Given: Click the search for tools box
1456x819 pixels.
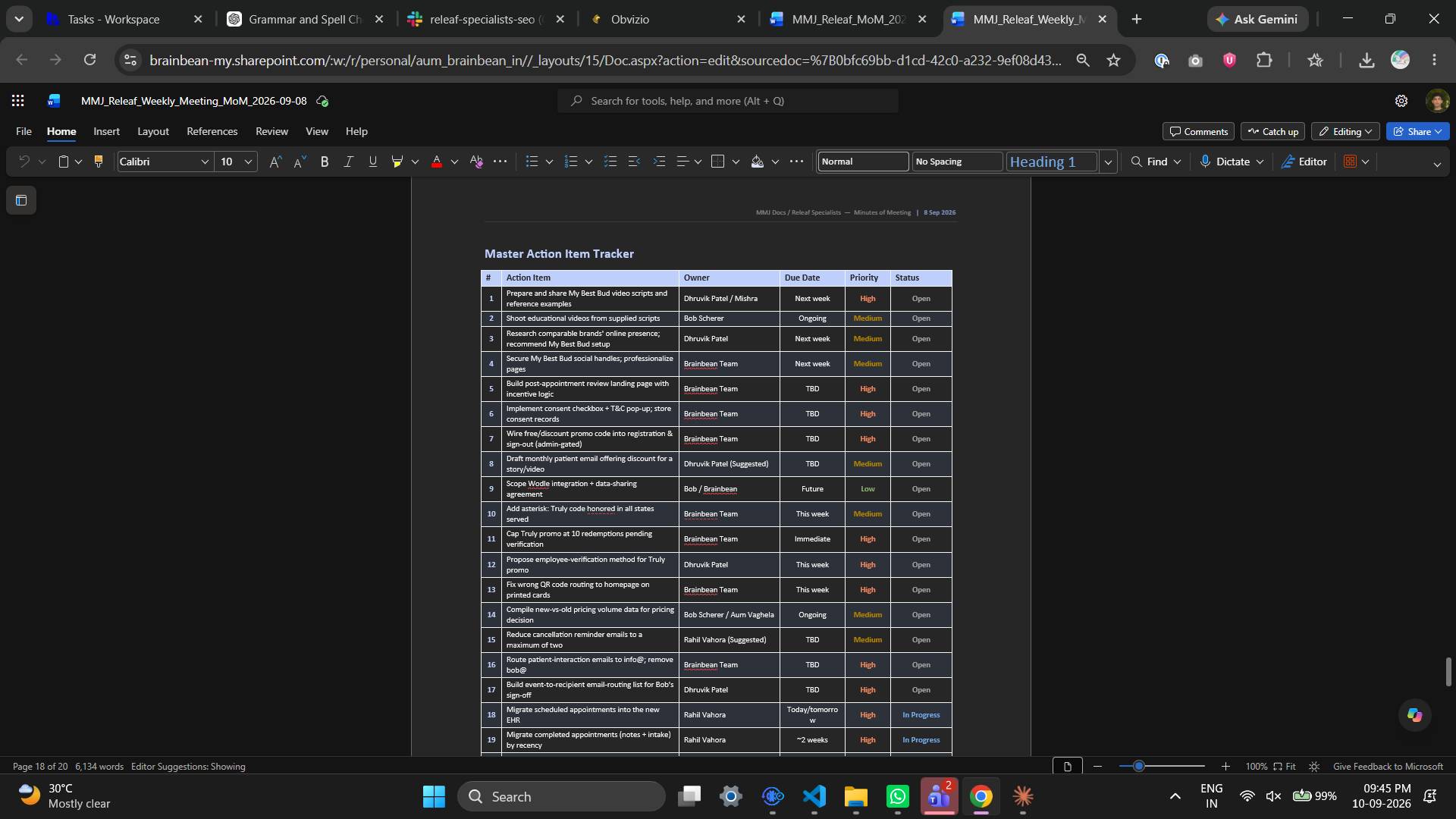Looking at the screenshot, I should pos(728,101).
